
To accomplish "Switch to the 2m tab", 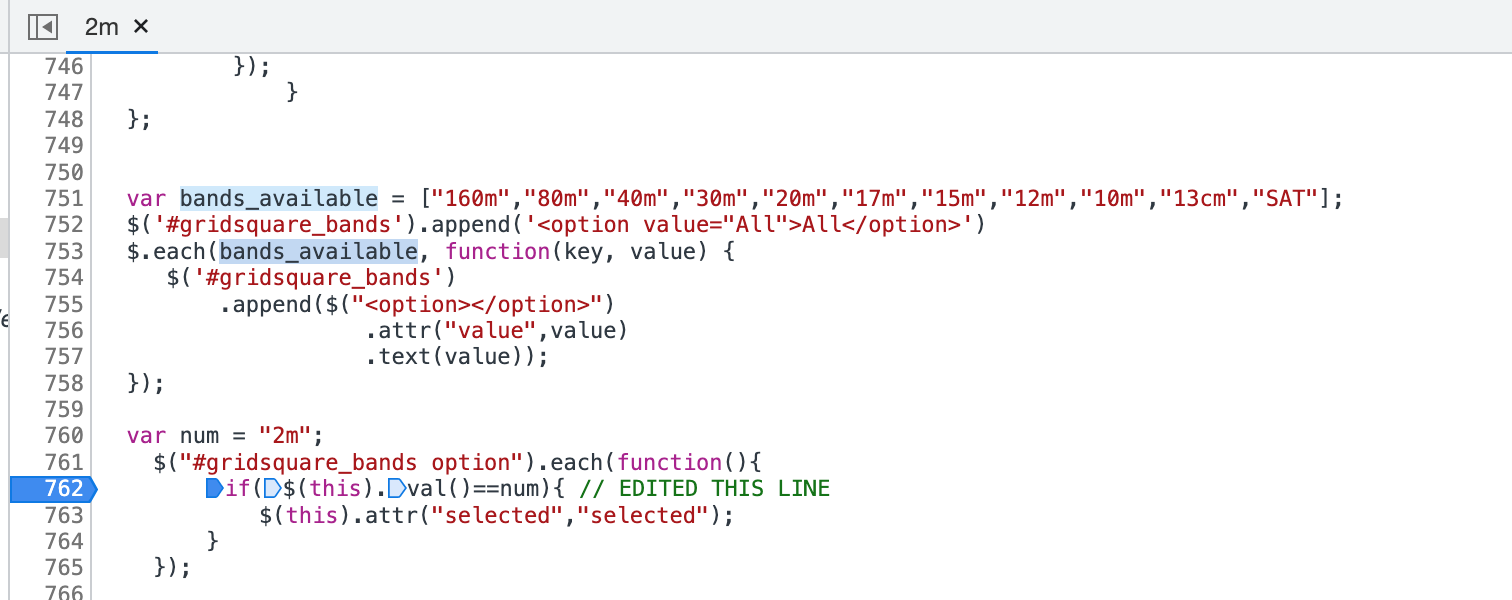I will point(100,27).
